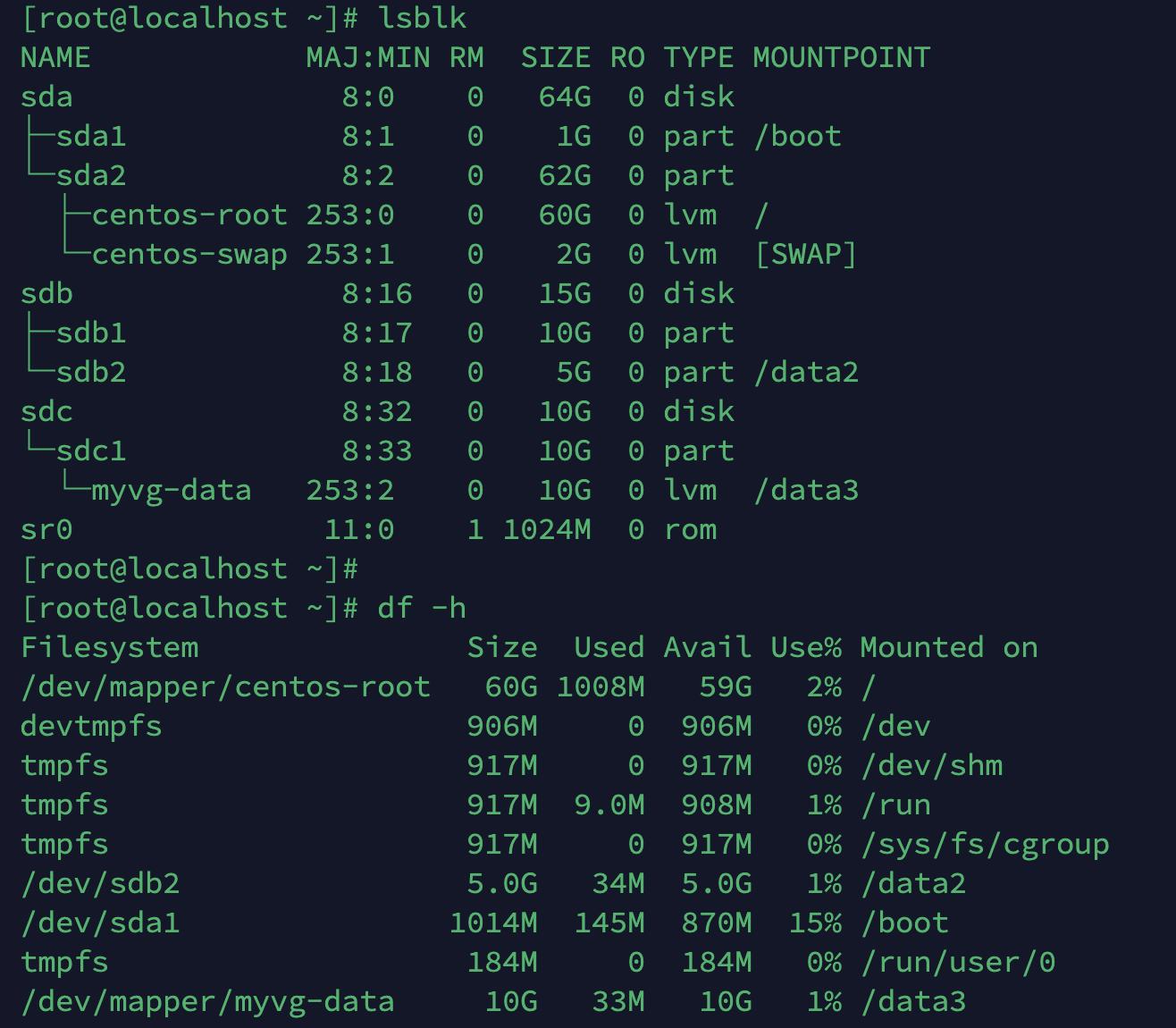Click the sr0 rom device name

point(46,530)
